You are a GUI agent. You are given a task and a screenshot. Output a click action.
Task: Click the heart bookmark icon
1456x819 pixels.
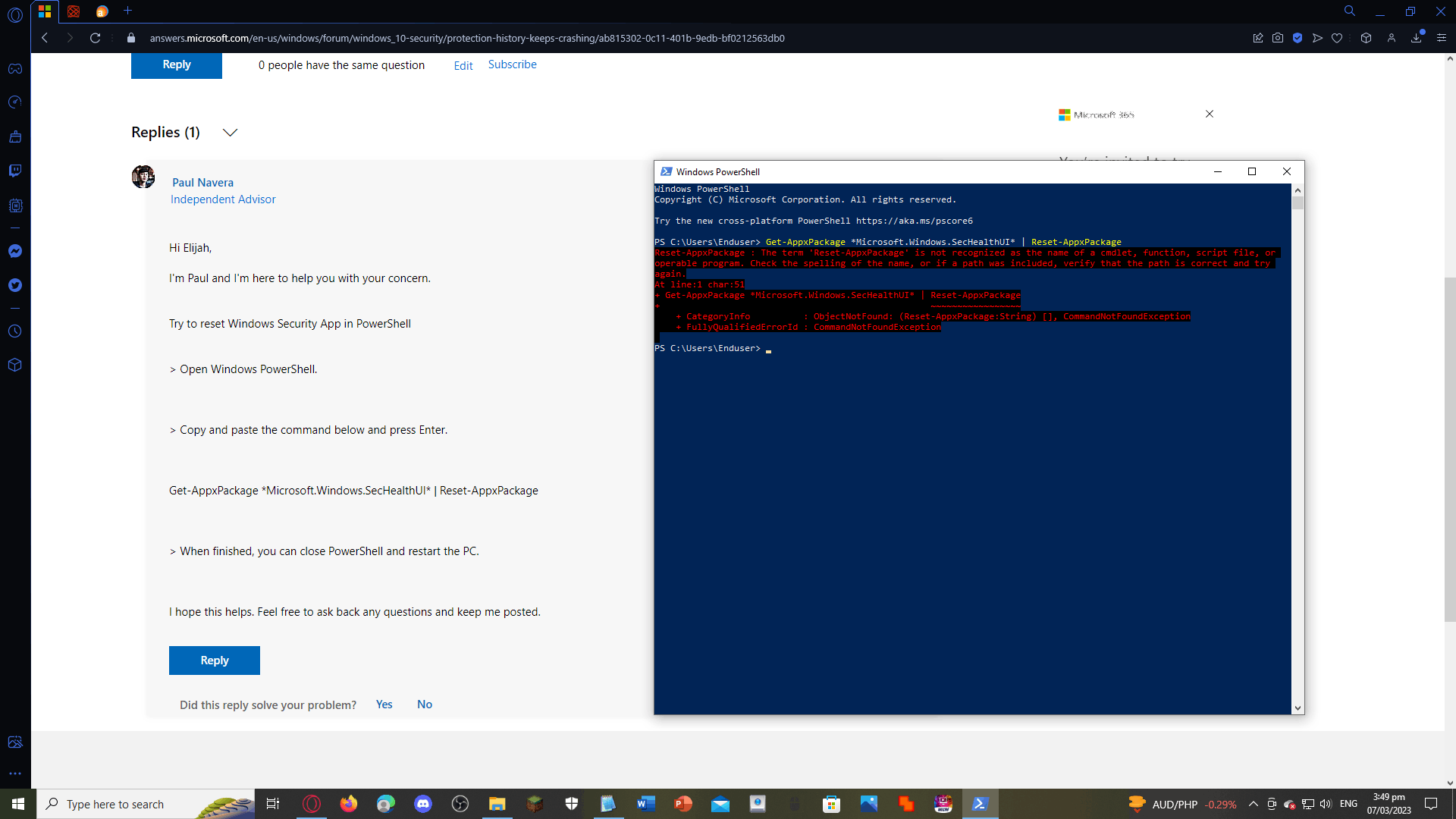[1337, 38]
